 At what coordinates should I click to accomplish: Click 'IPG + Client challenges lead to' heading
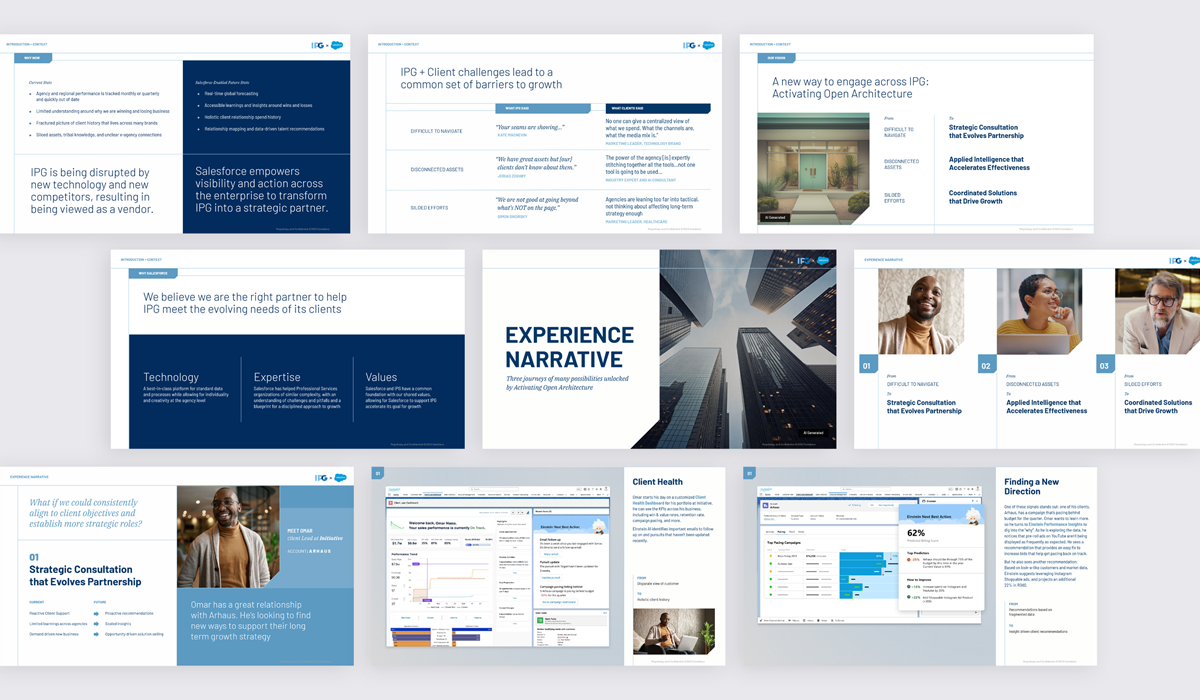(x=481, y=78)
